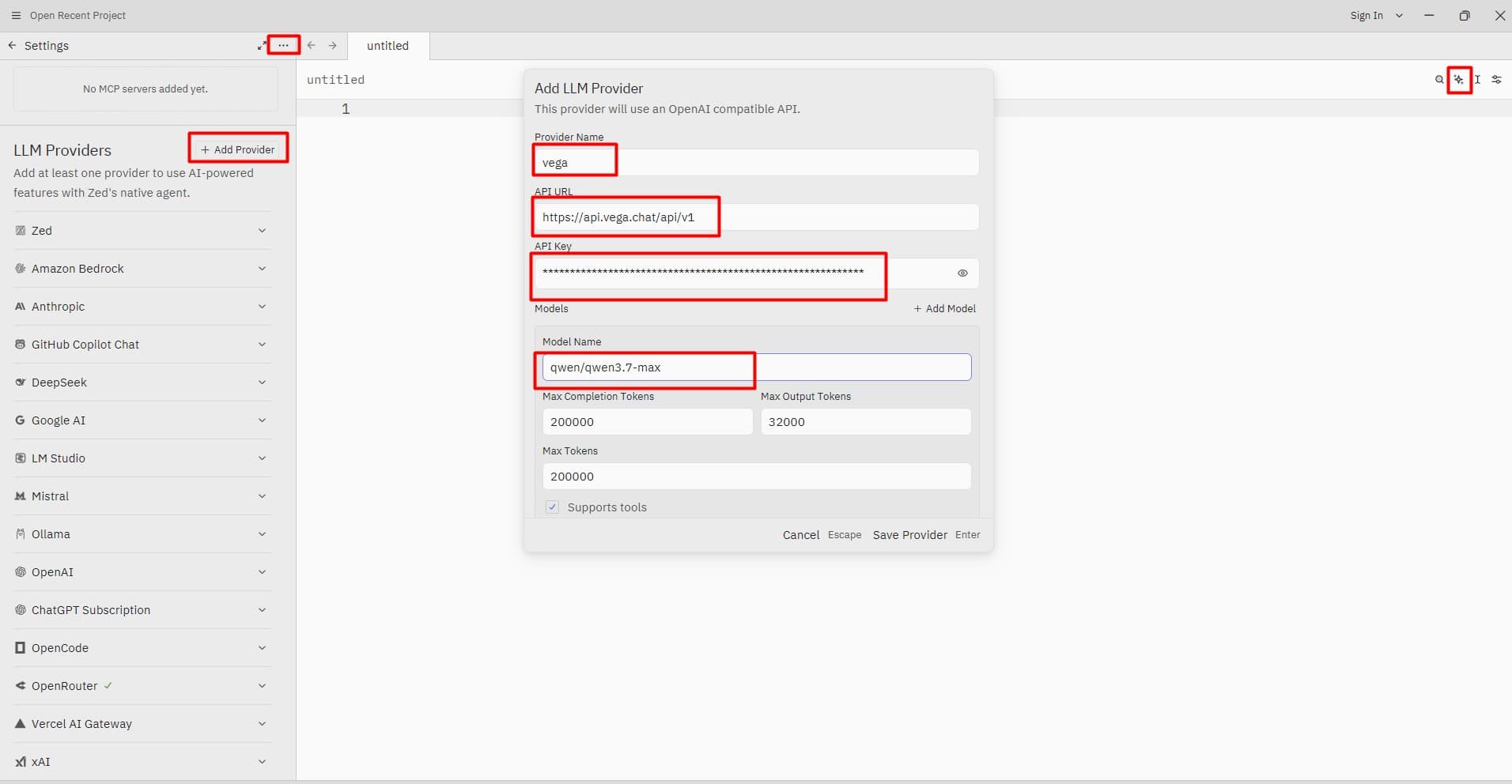Toggle the Supports tools checkbox
The image size is (1512, 784).
pyautogui.click(x=552, y=507)
